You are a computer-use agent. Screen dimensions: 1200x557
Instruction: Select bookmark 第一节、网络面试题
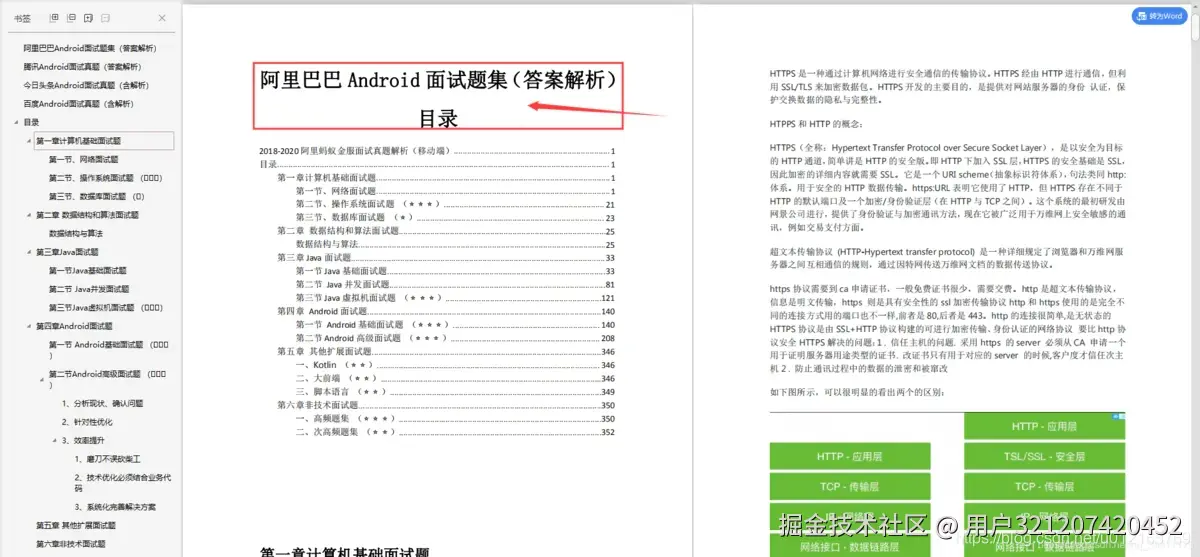(83, 159)
